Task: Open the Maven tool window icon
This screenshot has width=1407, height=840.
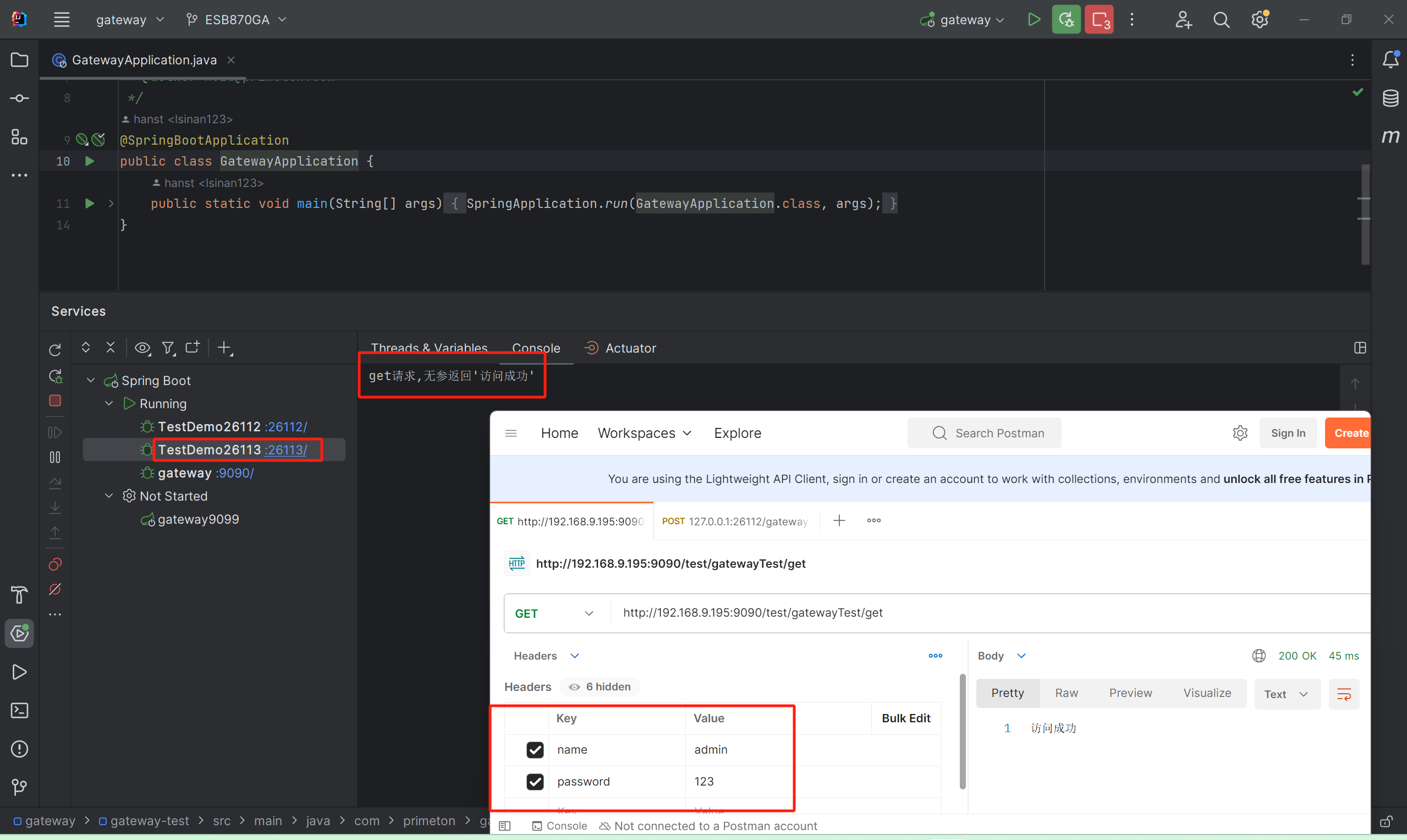Action: click(x=1390, y=136)
